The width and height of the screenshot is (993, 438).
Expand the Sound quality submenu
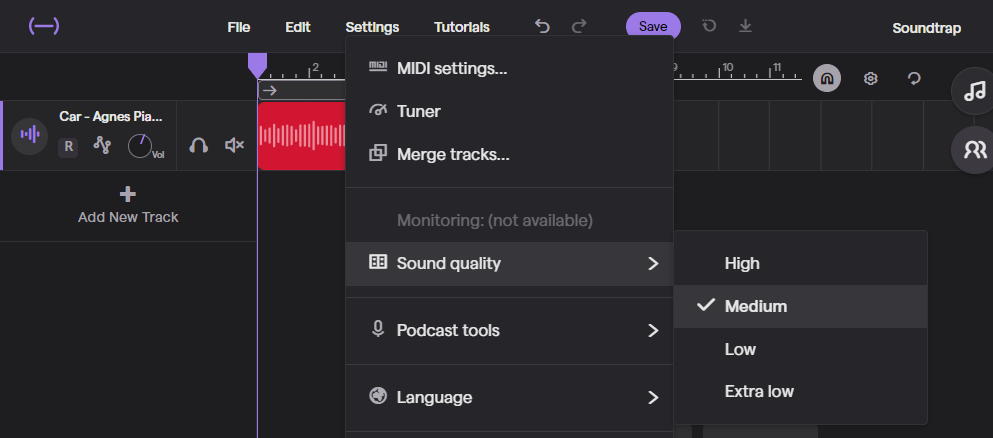pyautogui.click(x=509, y=263)
